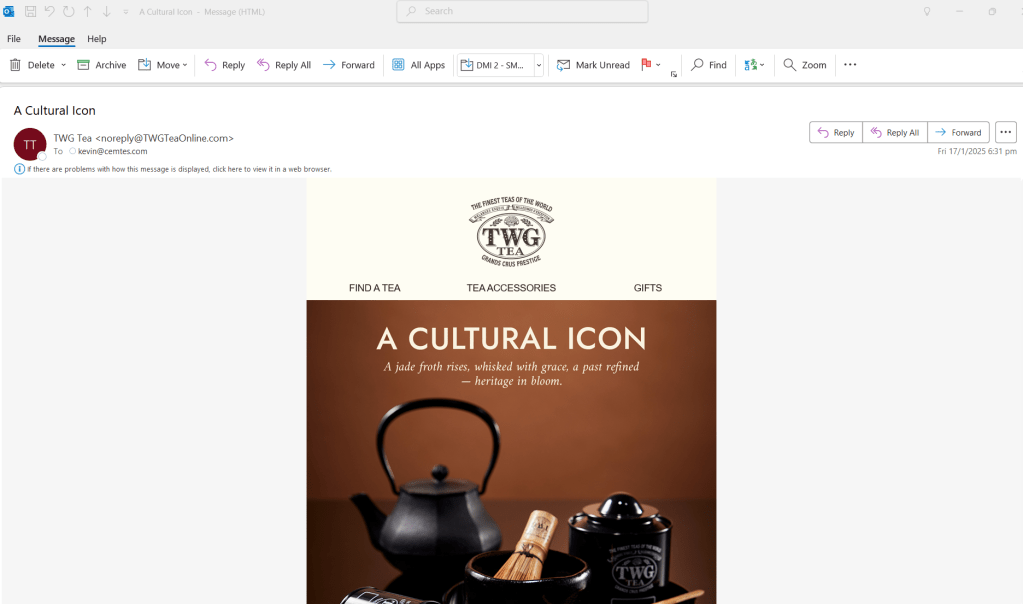Click the translate icon in the ribbon

click(751, 65)
